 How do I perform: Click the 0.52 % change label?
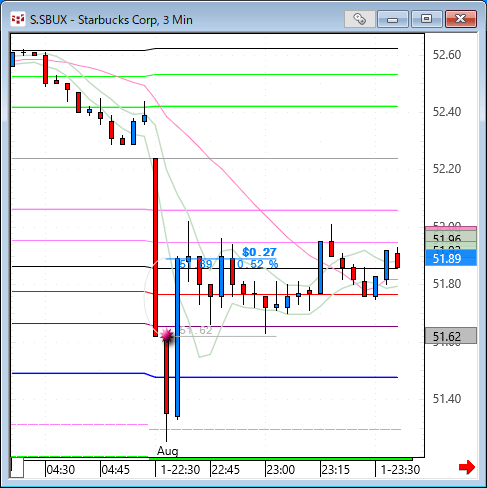[257, 264]
